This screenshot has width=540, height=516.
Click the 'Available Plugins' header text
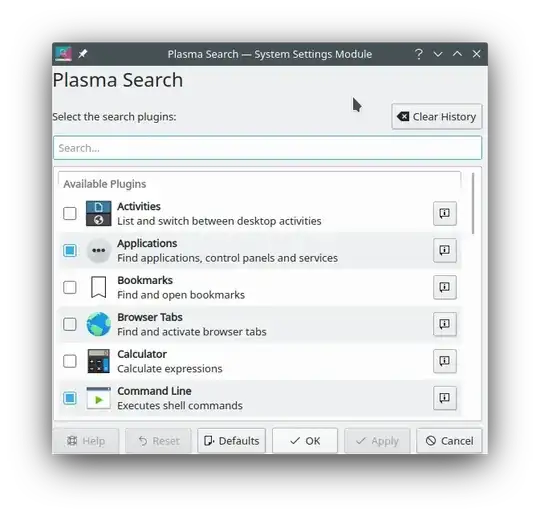[x=105, y=184]
